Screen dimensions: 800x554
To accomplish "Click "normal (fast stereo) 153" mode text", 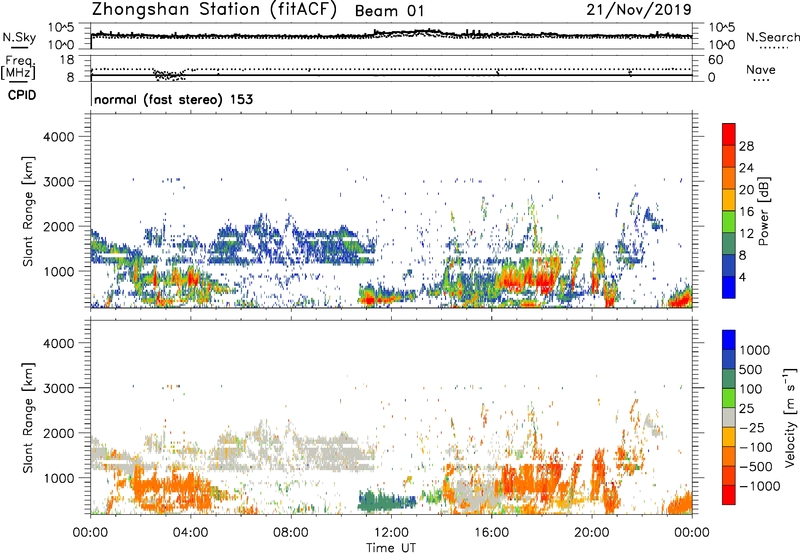I will click(173, 99).
